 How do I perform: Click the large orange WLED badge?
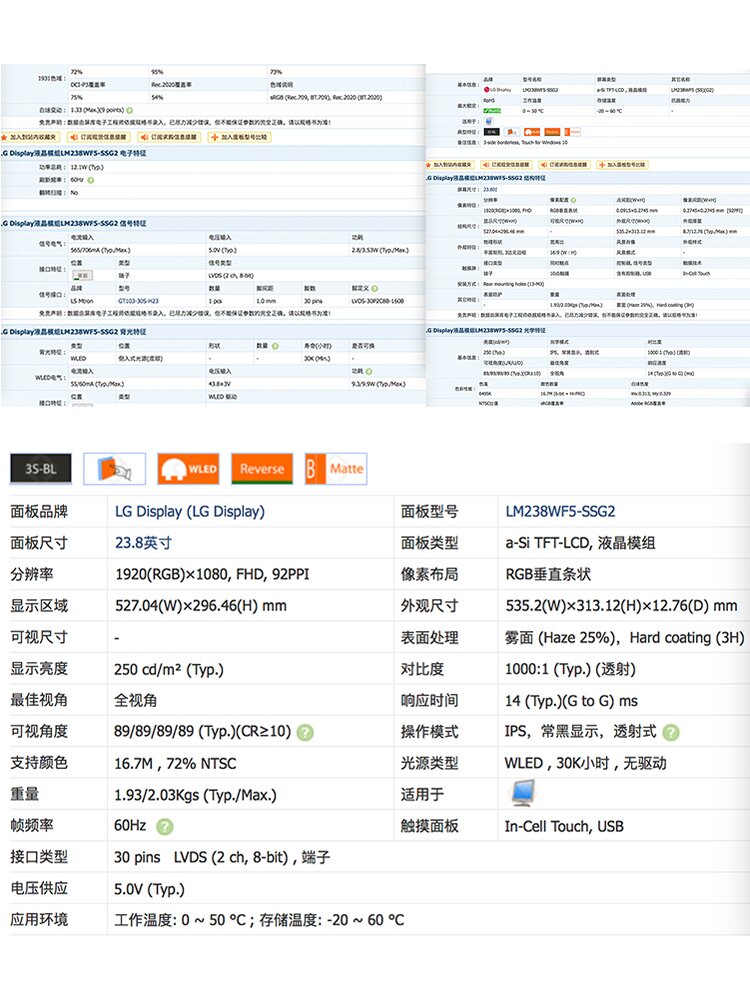tap(189, 469)
